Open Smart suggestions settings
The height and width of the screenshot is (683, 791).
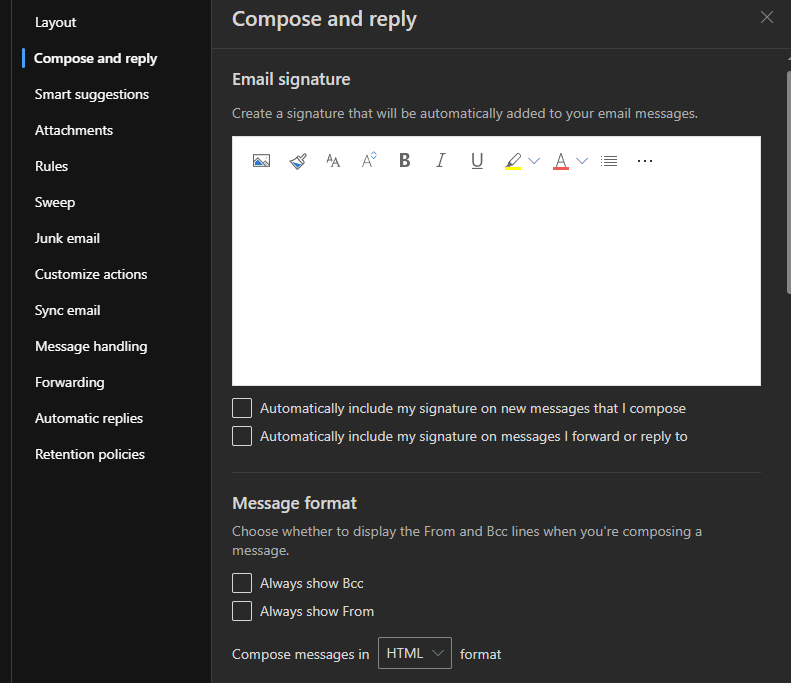(x=92, y=94)
